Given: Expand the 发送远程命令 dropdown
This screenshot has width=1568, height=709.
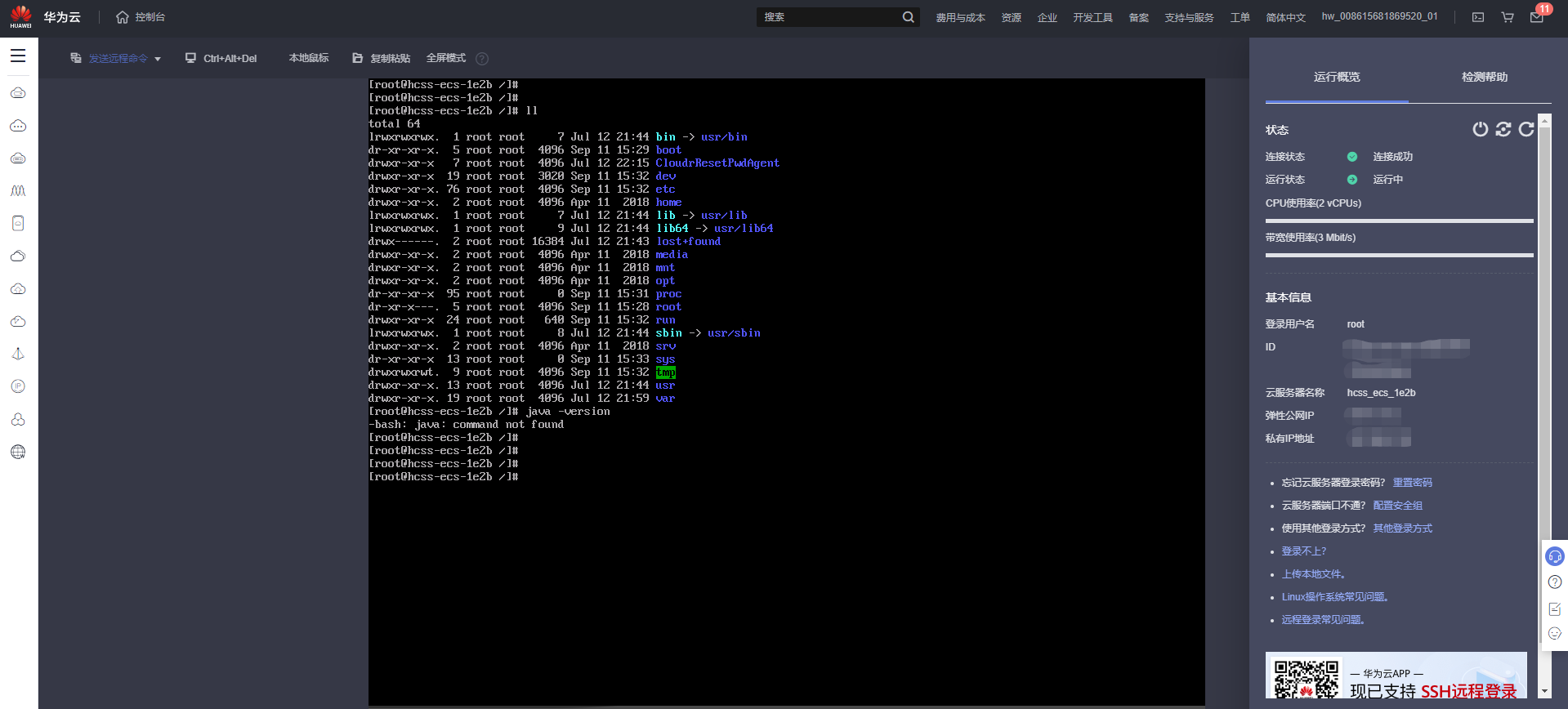Looking at the screenshot, I should tap(116, 59).
